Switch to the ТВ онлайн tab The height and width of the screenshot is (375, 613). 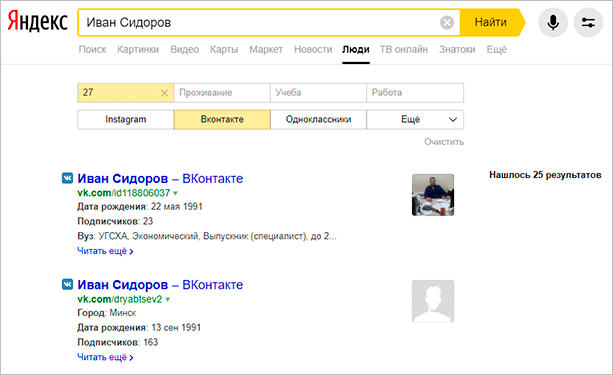click(x=404, y=50)
